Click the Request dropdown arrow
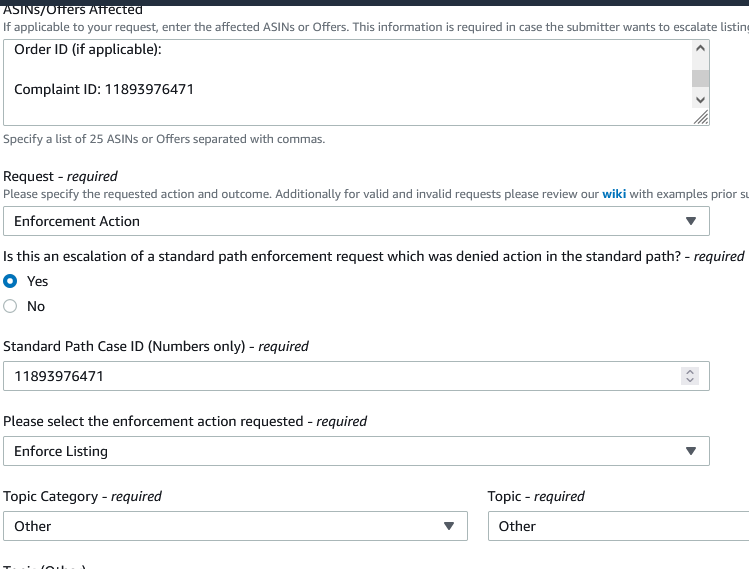This screenshot has width=749, height=569. [x=690, y=221]
